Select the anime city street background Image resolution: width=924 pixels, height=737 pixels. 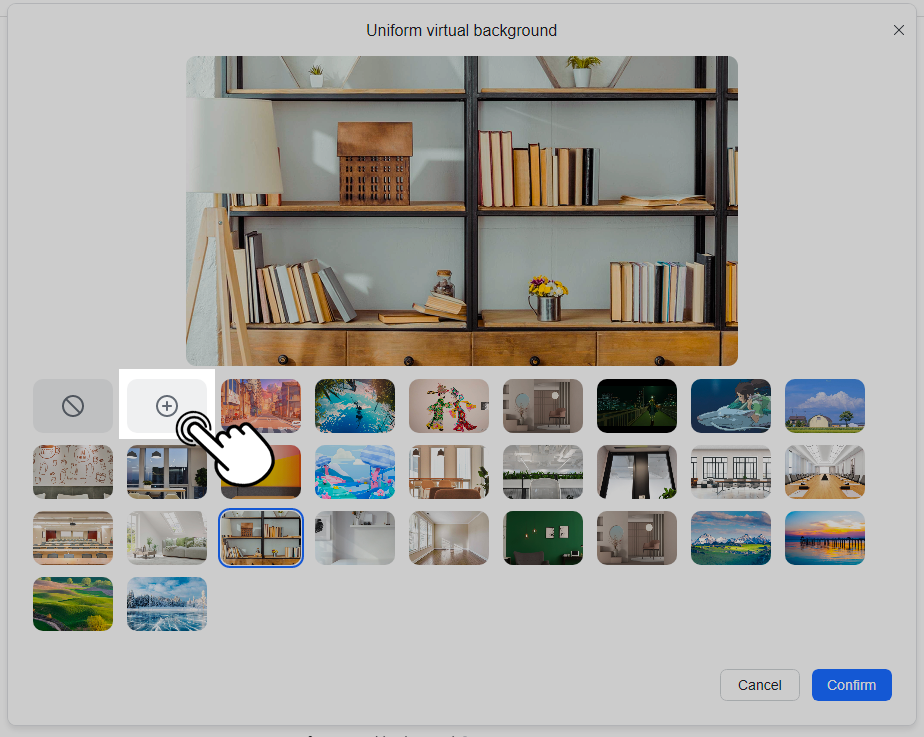(x=261, y=406)
